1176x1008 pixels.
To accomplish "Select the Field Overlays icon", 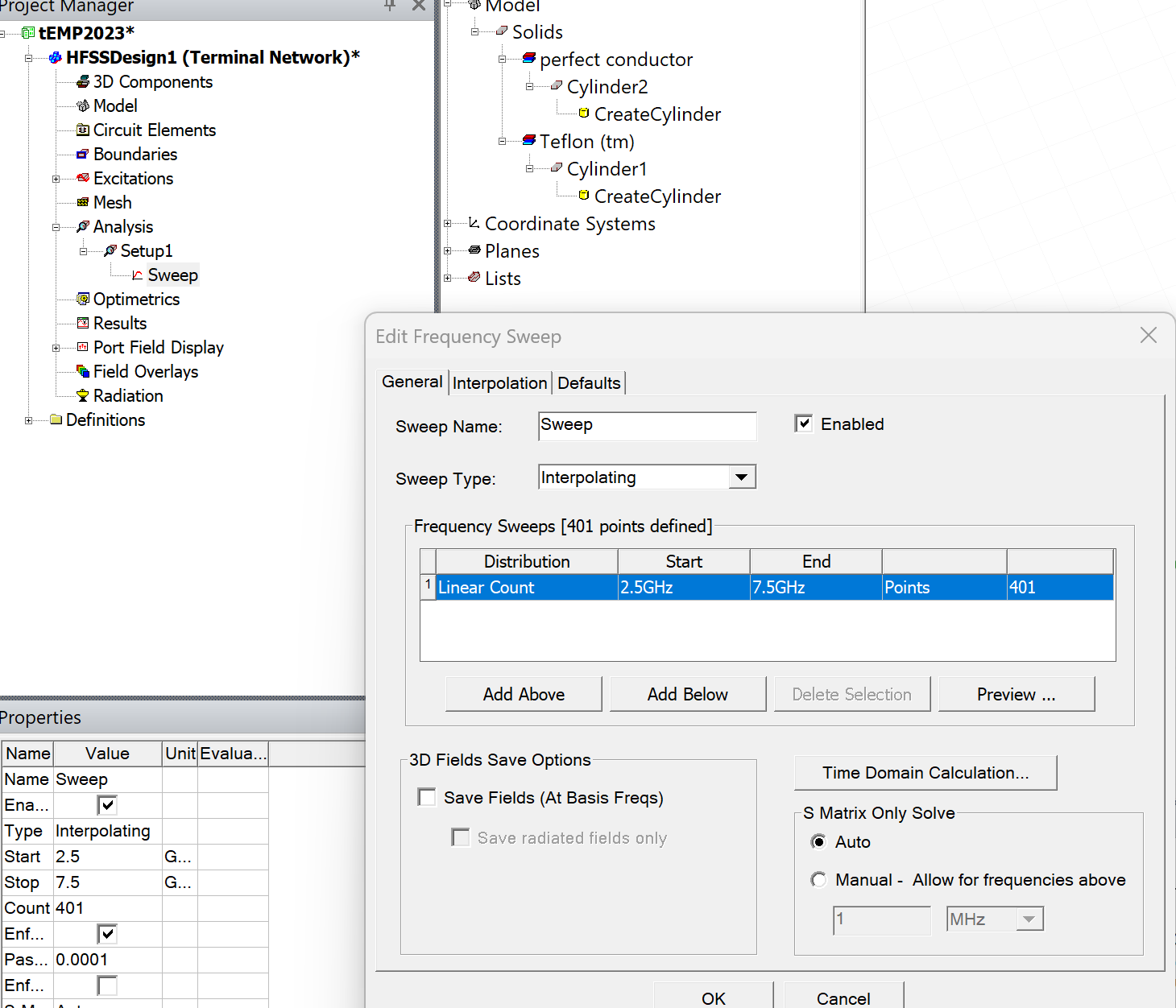I will [83, 371].
